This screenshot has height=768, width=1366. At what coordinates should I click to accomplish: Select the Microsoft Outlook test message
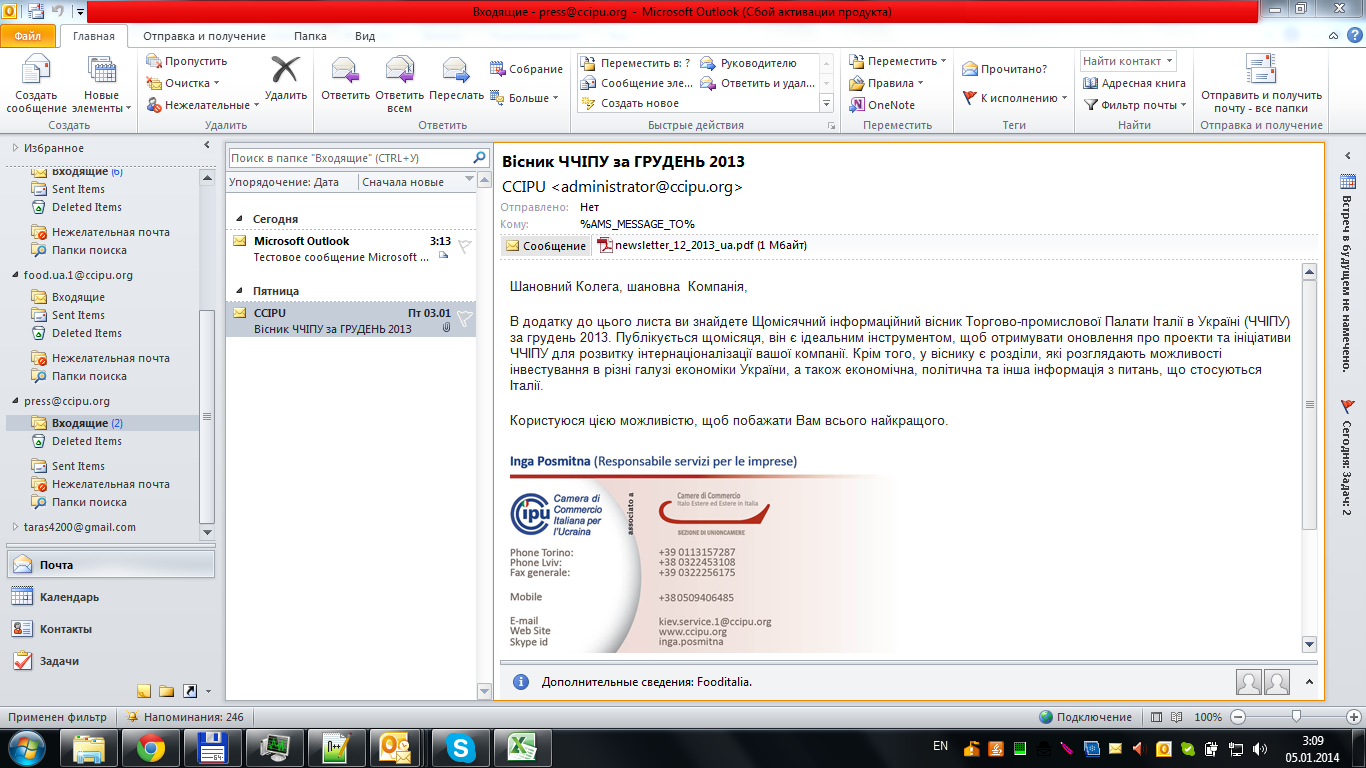[351, 249]
